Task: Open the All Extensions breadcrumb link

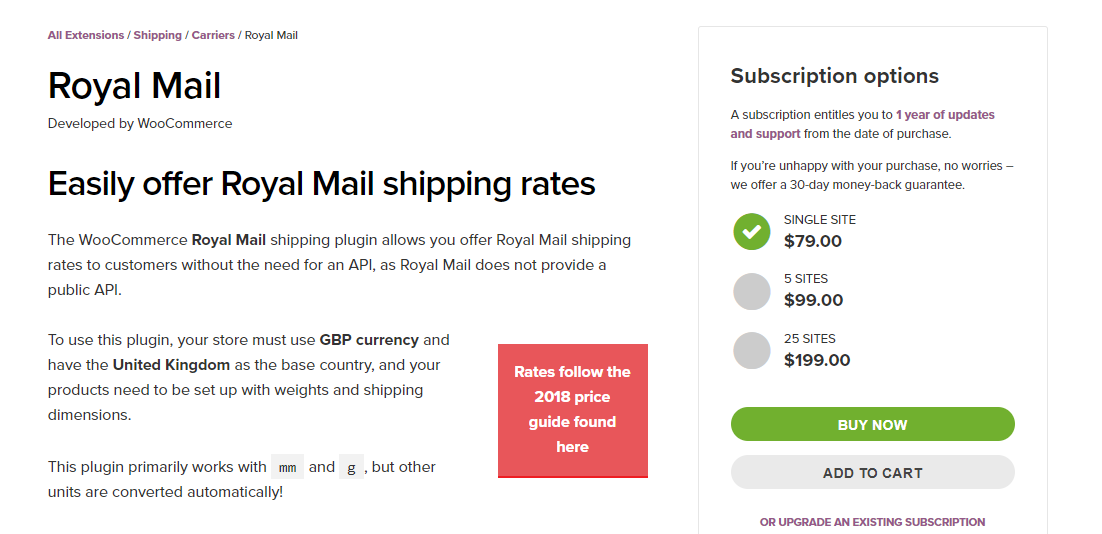Action: click(86, 35)
